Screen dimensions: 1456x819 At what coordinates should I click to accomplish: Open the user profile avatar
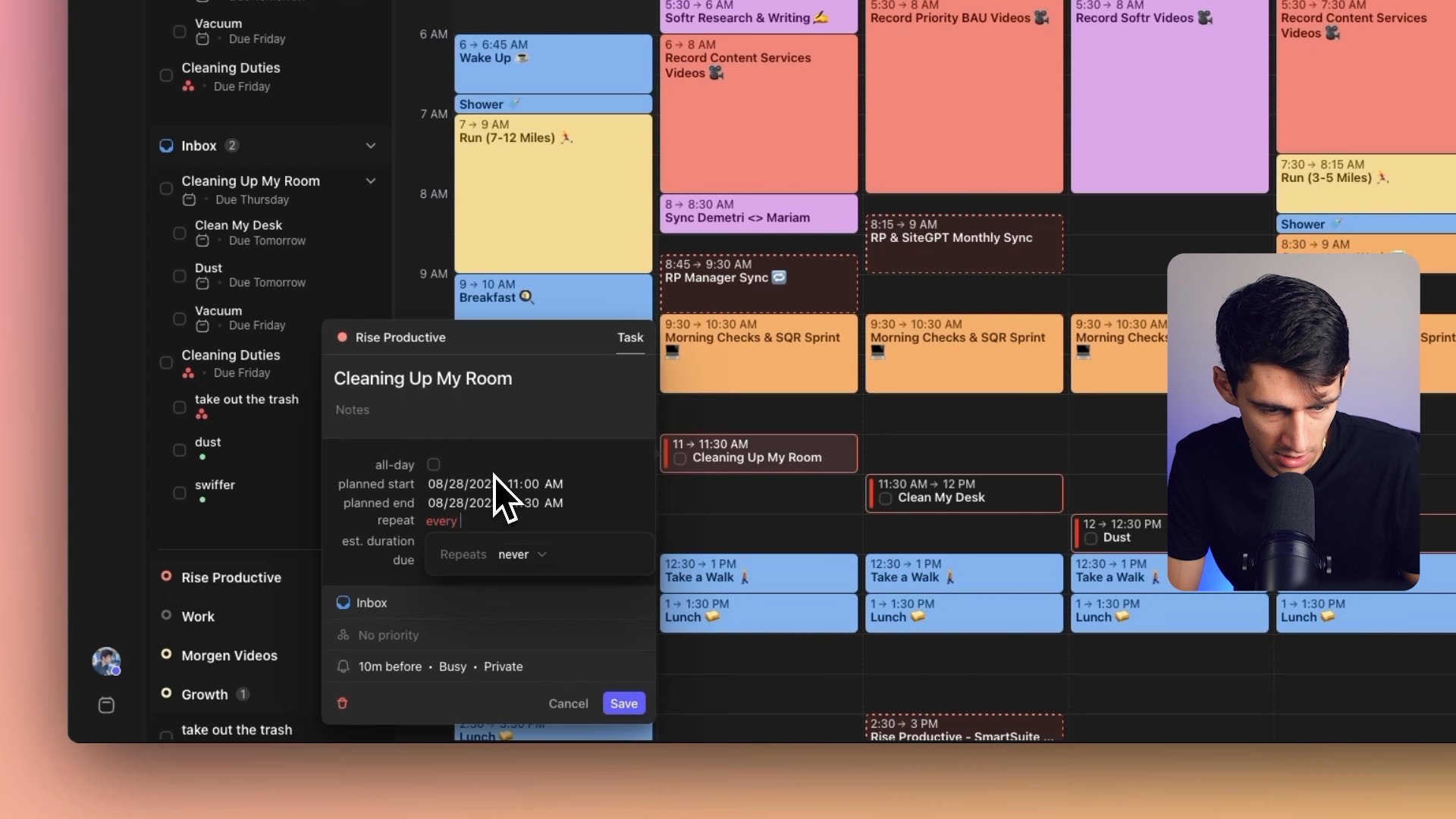[106, 661]
